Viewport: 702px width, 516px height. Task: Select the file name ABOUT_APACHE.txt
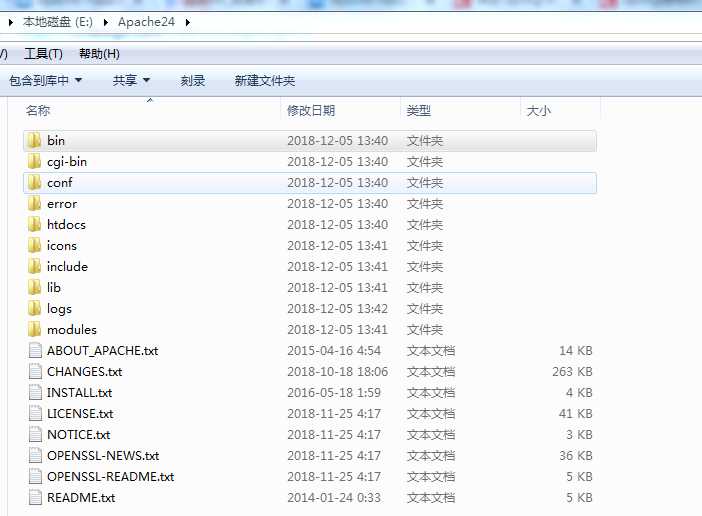coord(103,351)
